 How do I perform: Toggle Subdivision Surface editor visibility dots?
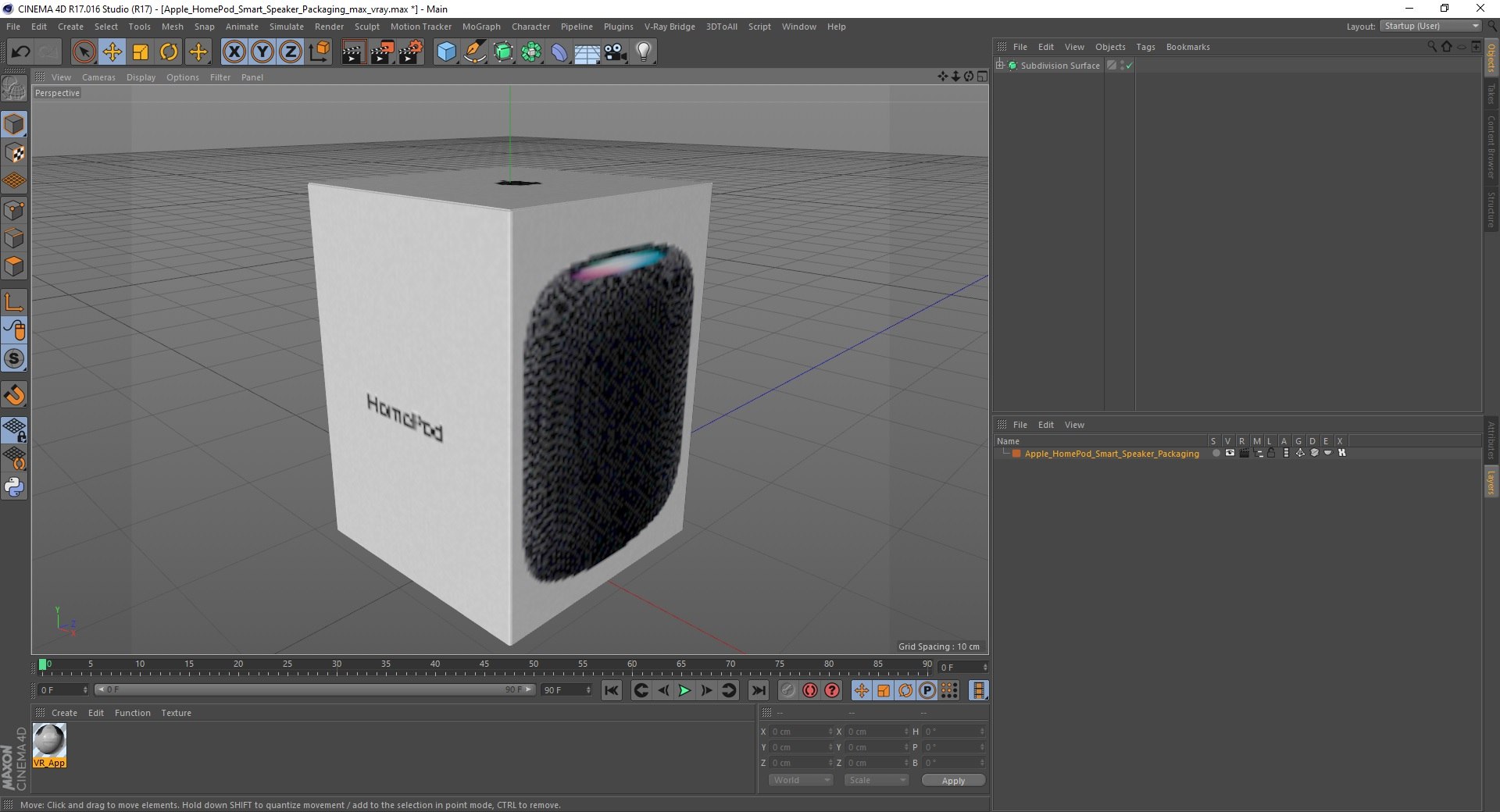(x=1122, y=66)
